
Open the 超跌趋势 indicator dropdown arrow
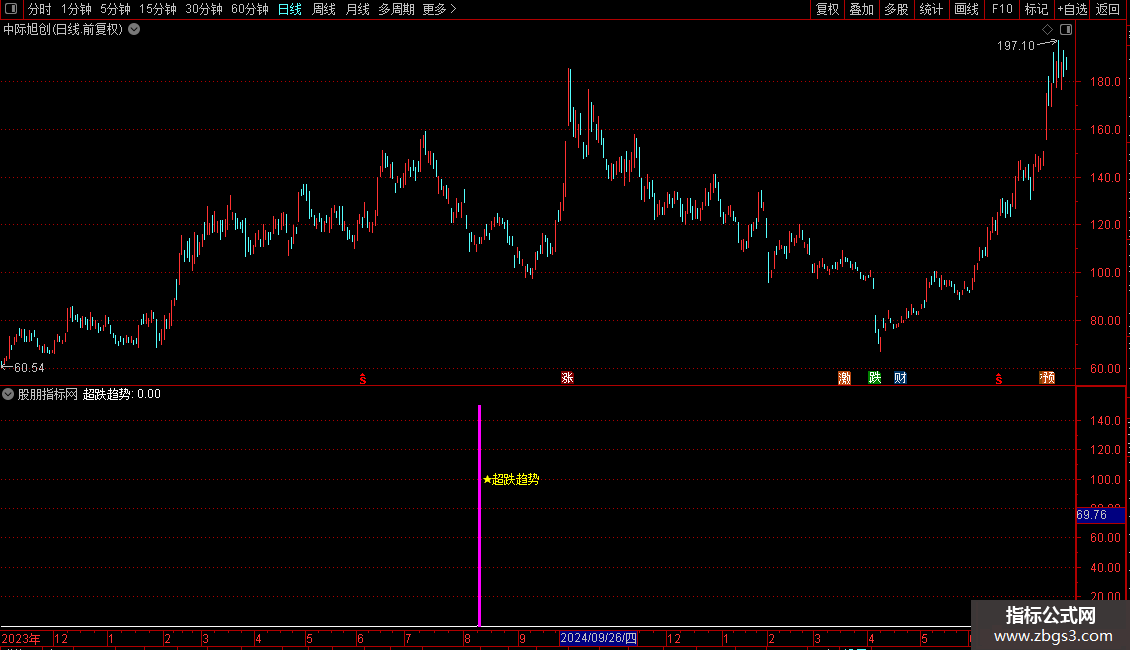click(8, 394)
